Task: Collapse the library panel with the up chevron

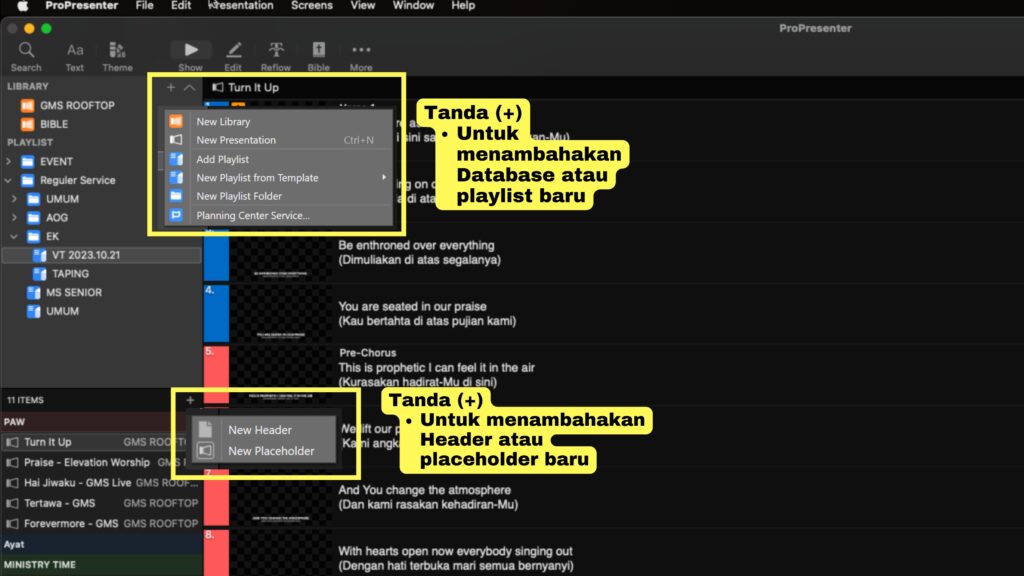Action: pyautogui.click(x=189, y=88)
